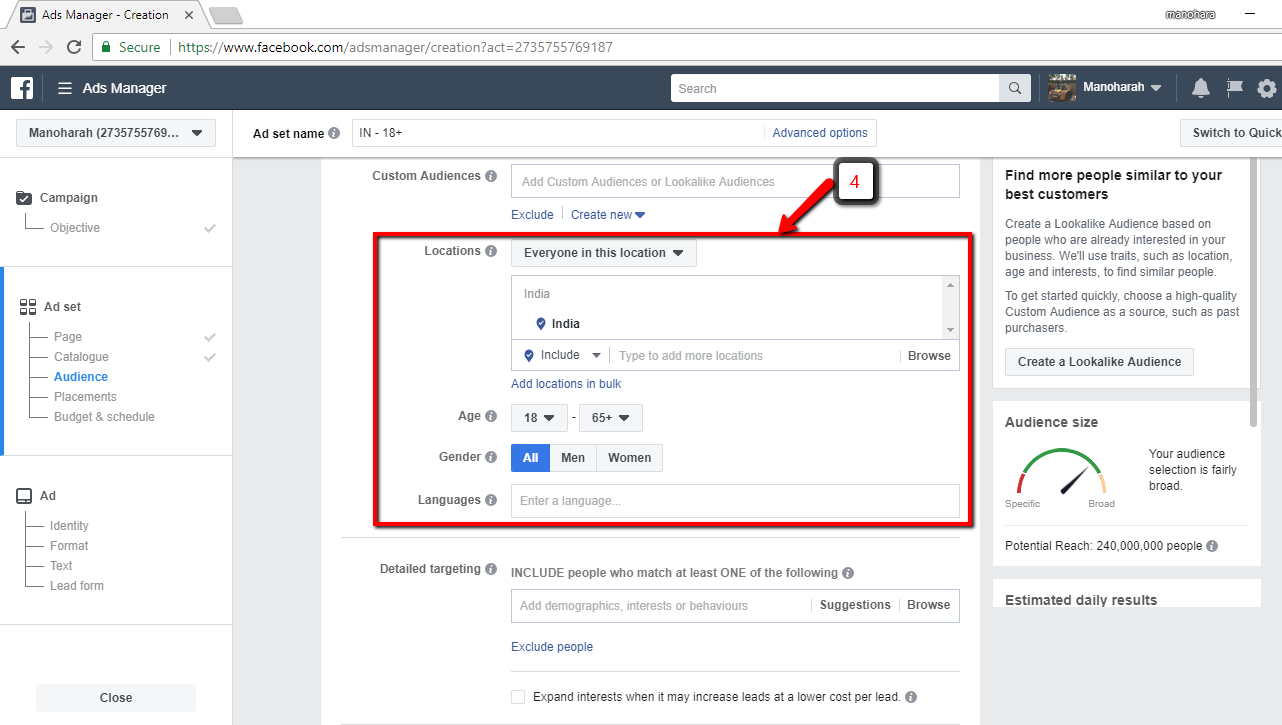This screenshot has height=725, width=1282.
Task: Click the info icon beside Locations
Action: 491,251
